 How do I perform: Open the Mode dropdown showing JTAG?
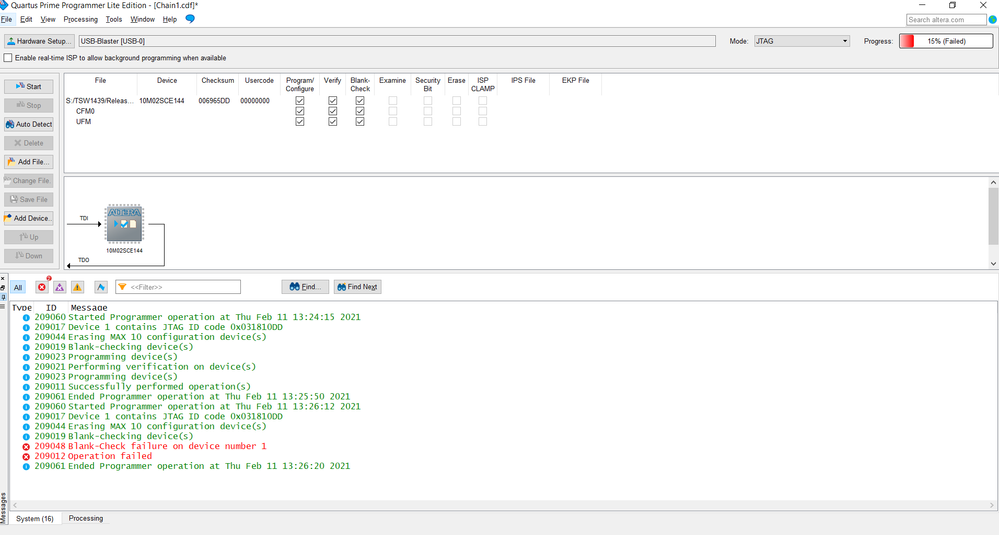pyautogui.click(x=803, y=41)
